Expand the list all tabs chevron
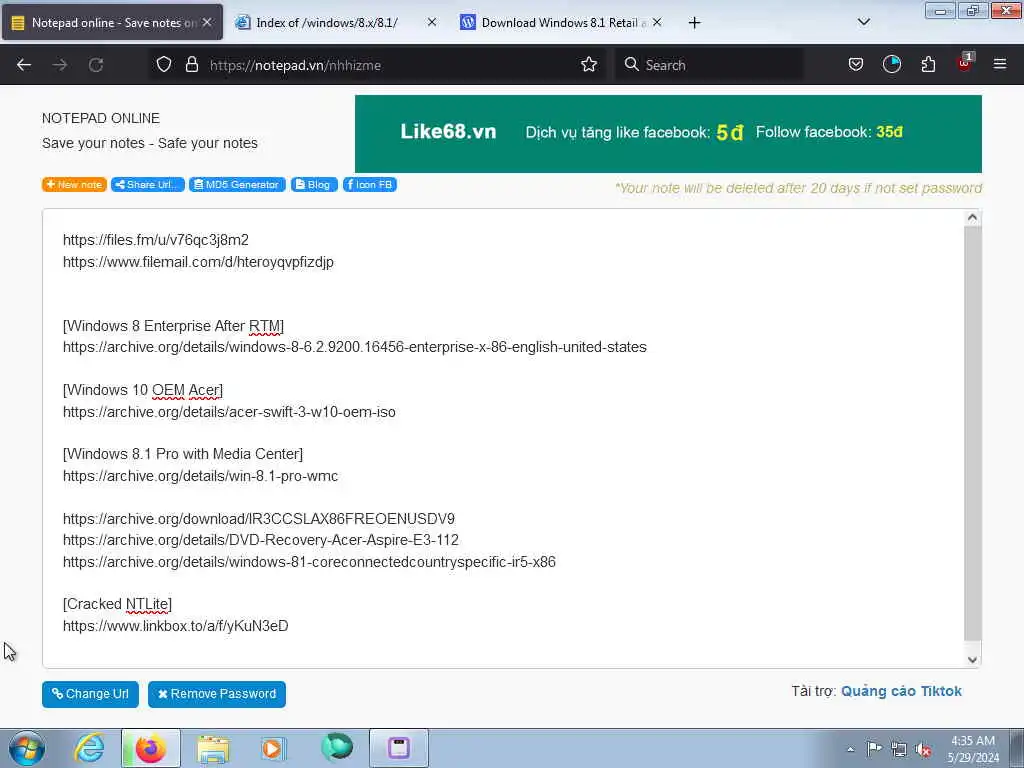Screen dimensions: 1024x768 (863, 22)
